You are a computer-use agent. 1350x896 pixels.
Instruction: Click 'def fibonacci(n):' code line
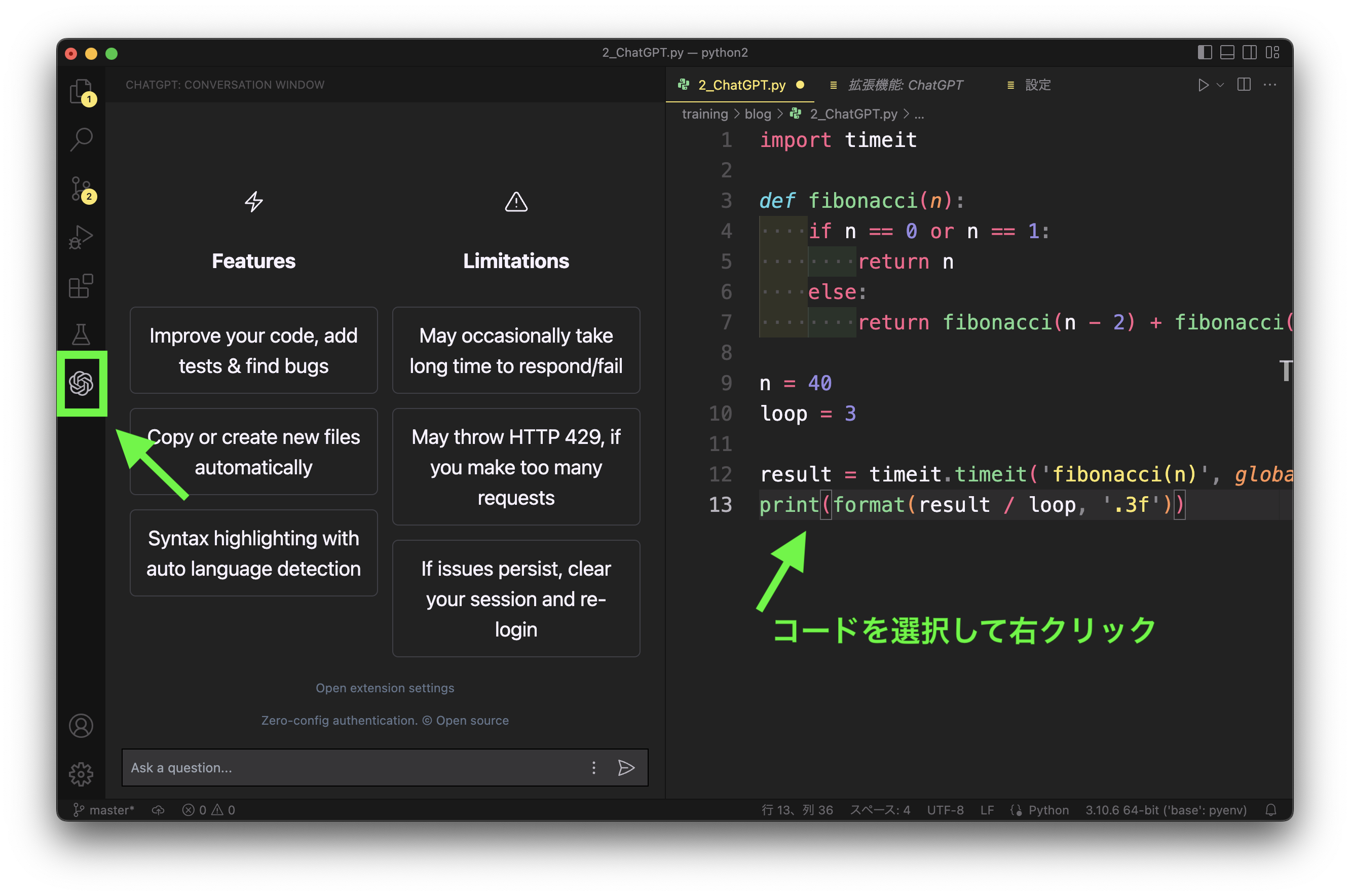[x=861, y=201]
